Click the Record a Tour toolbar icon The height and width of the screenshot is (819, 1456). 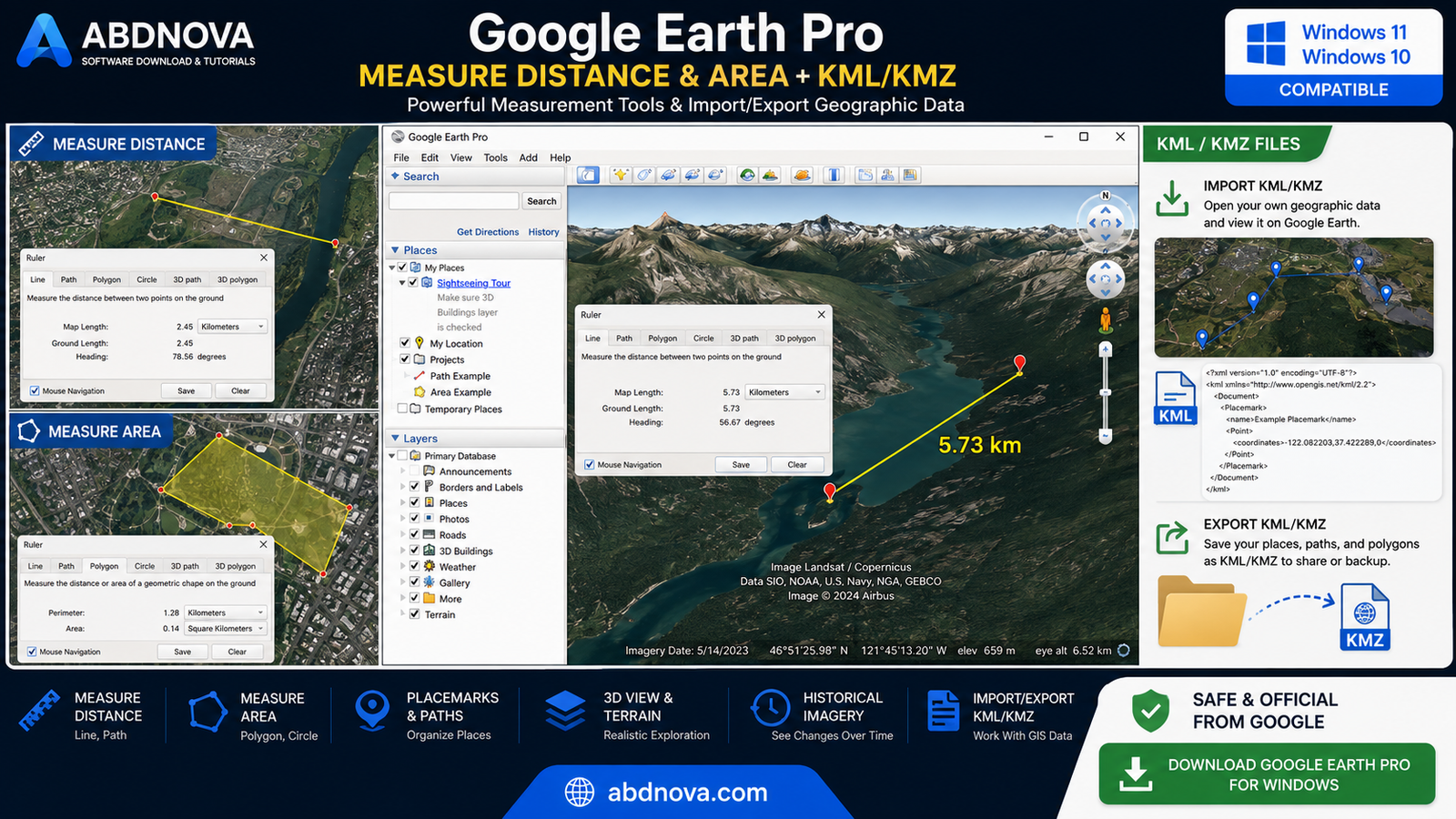tap(715, 175)
